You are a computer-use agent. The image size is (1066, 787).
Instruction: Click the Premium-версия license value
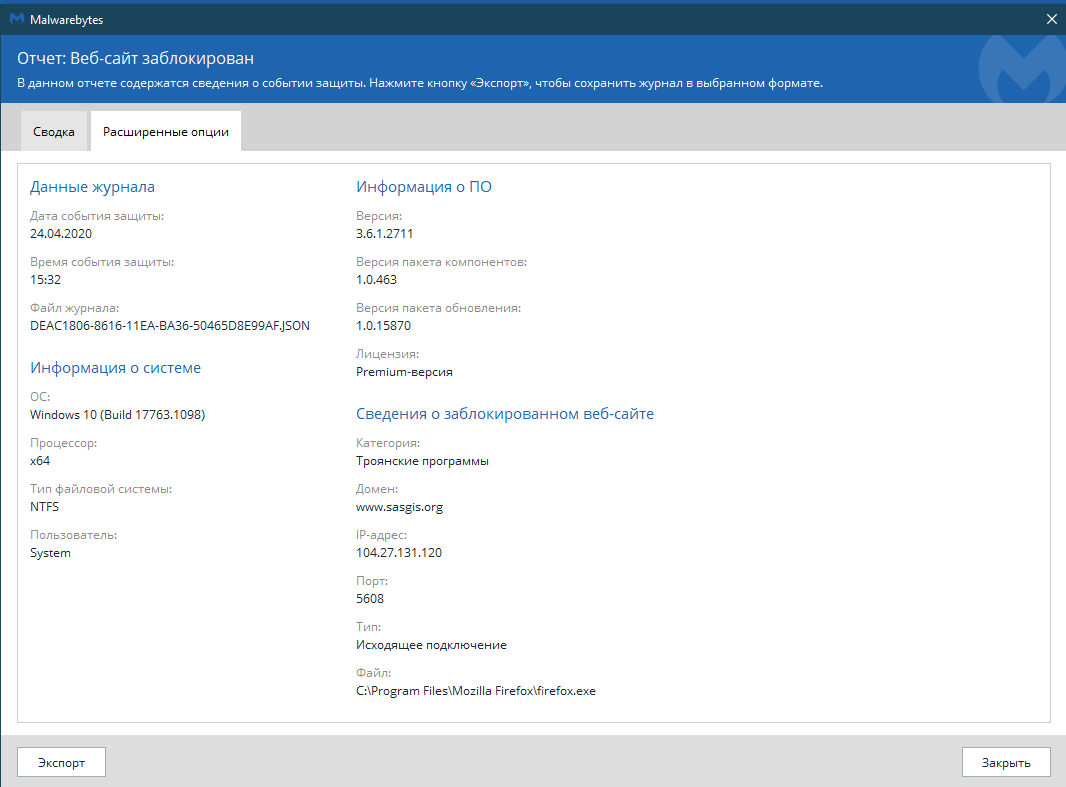pos(404,372)
